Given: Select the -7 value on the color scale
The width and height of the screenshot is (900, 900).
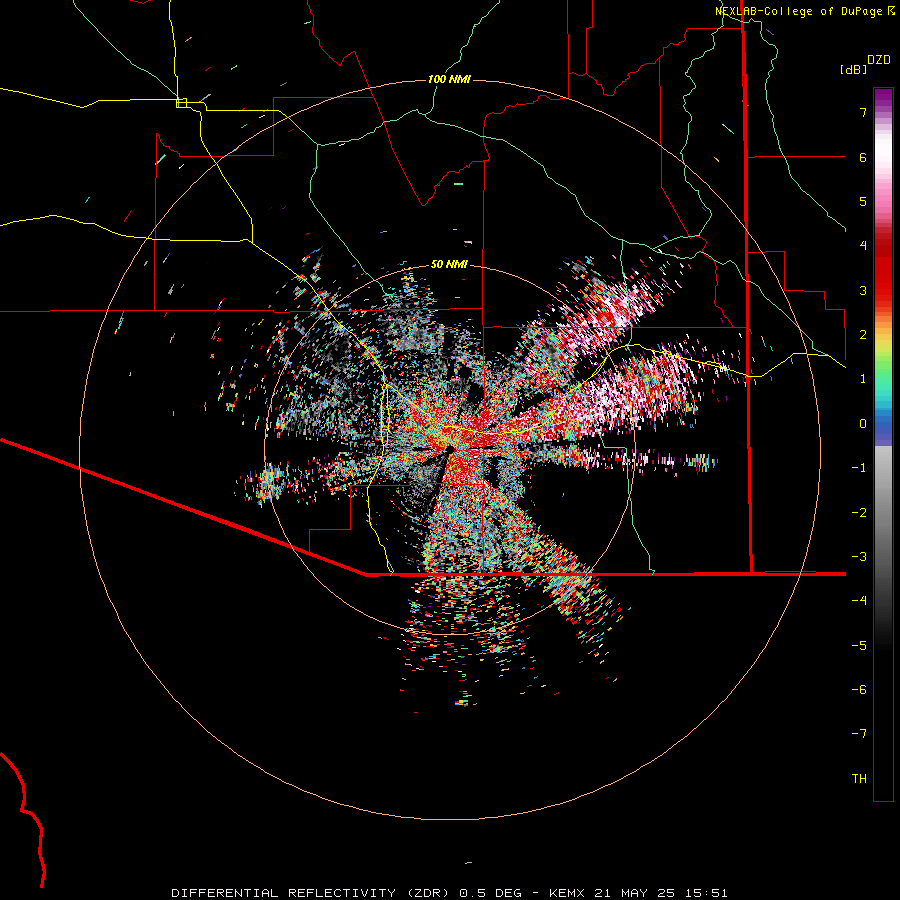Looking at the screenshot, I should 859,734.
